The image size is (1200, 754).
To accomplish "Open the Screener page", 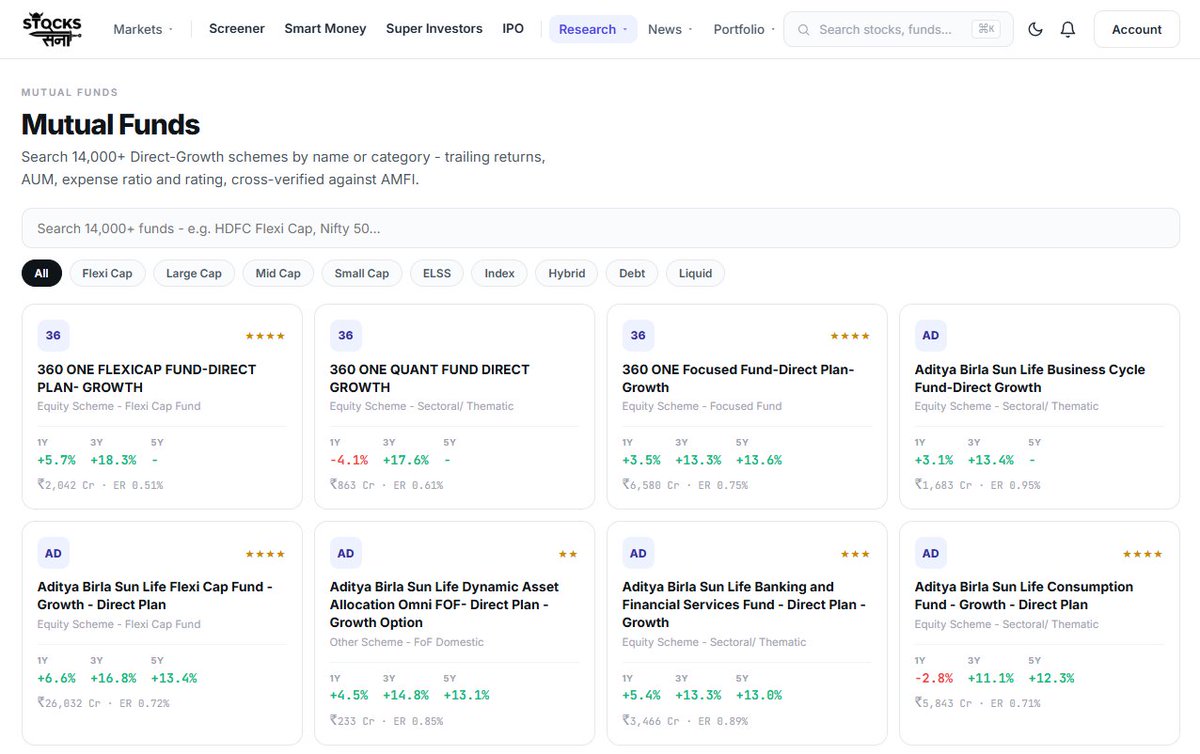I will click(x=237, y=29).
